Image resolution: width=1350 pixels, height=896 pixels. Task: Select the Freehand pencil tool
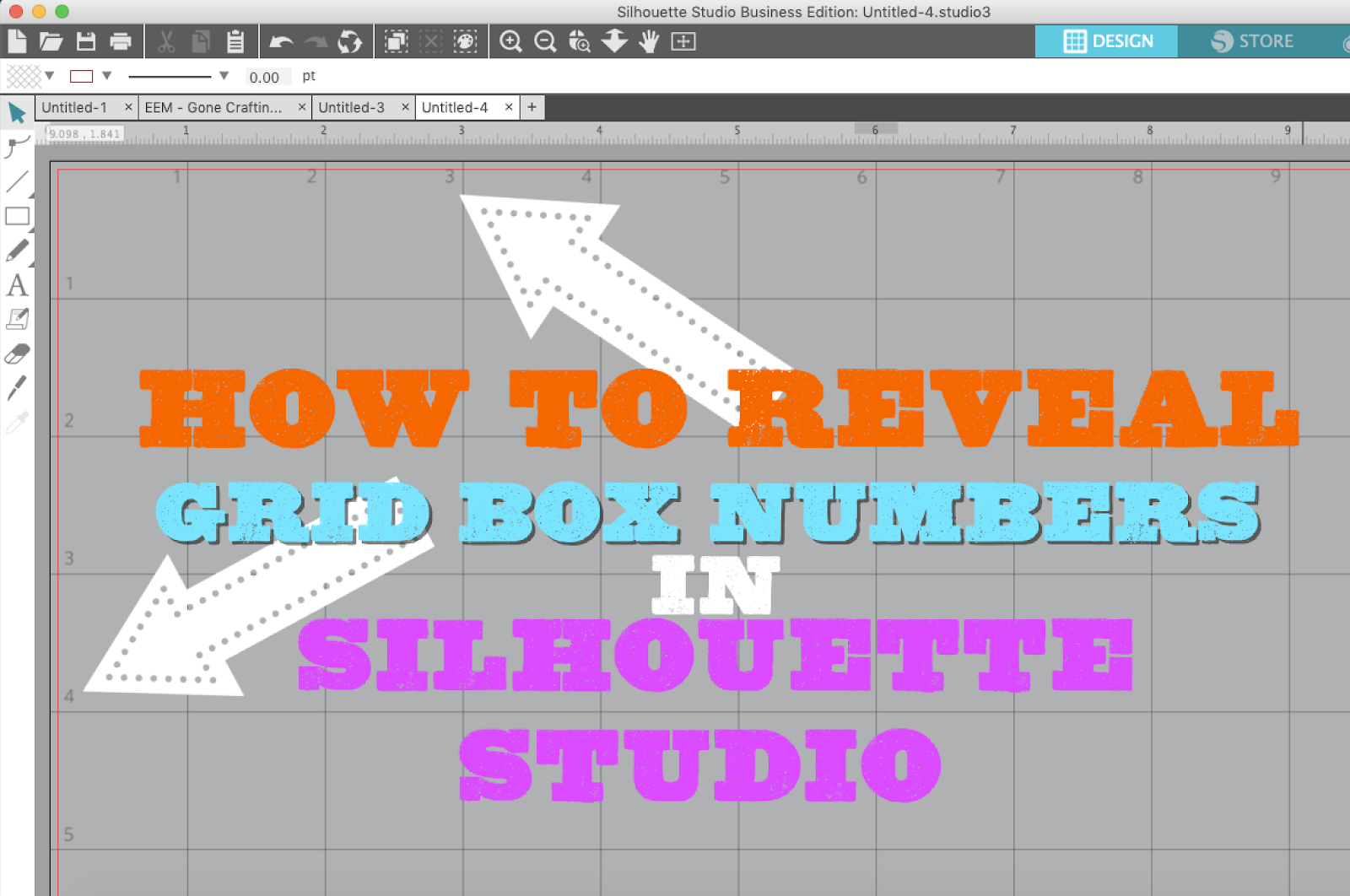tap(17, 251)
